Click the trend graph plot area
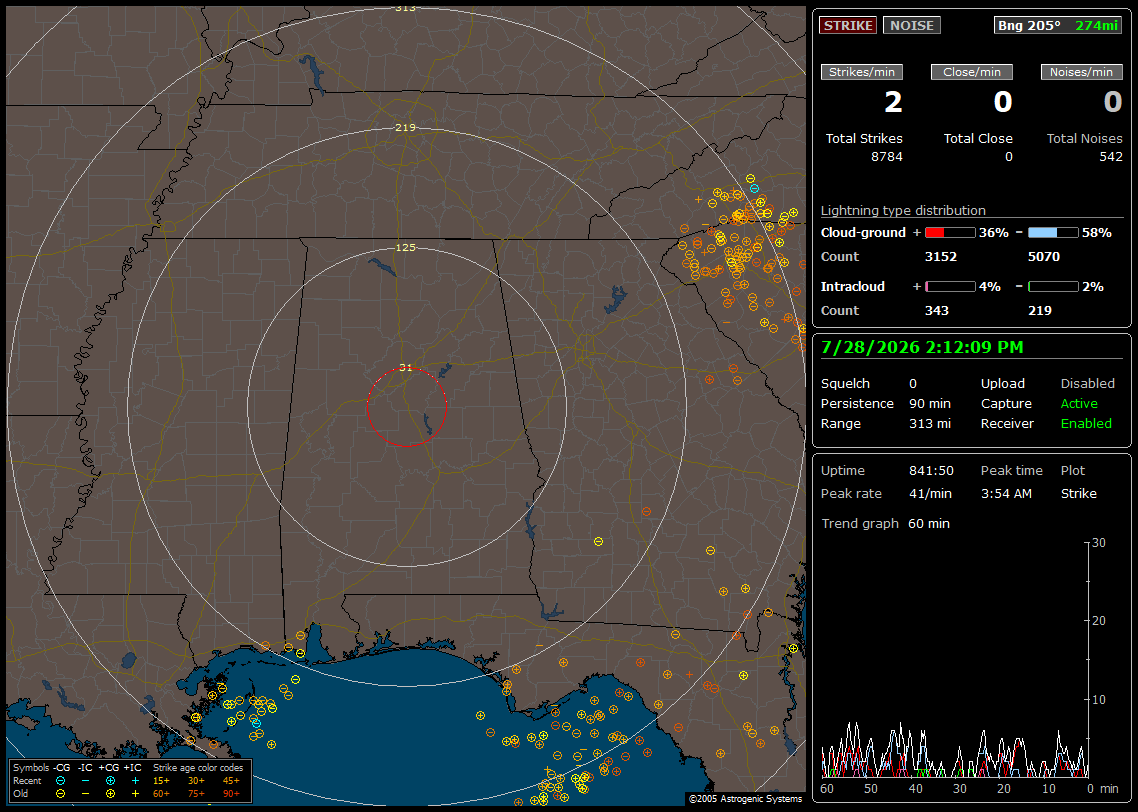The width and height of the screenshot is (1138, 812). pos(954,659)
